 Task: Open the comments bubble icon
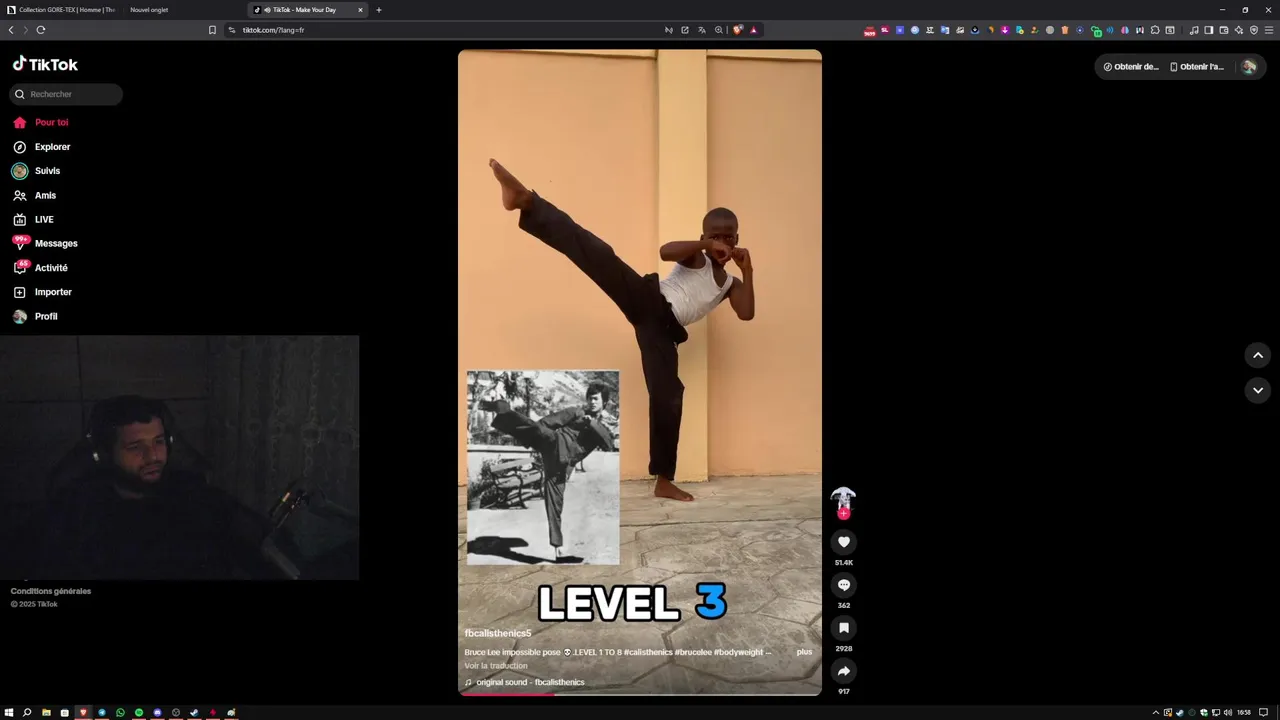click(843, 585)
